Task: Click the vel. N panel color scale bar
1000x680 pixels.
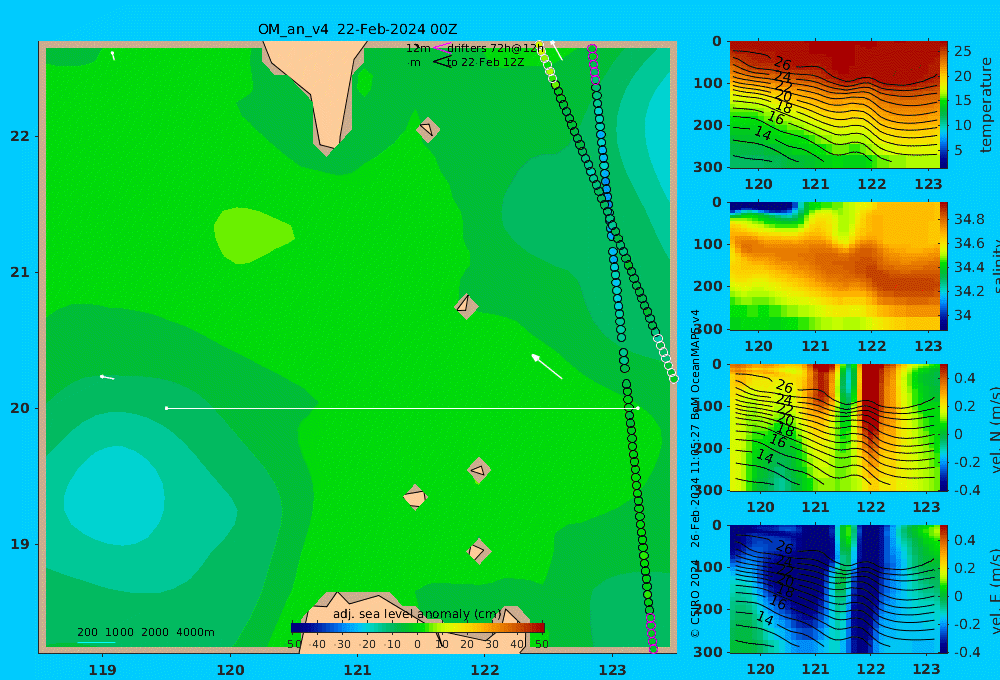Action: (944, 427)
